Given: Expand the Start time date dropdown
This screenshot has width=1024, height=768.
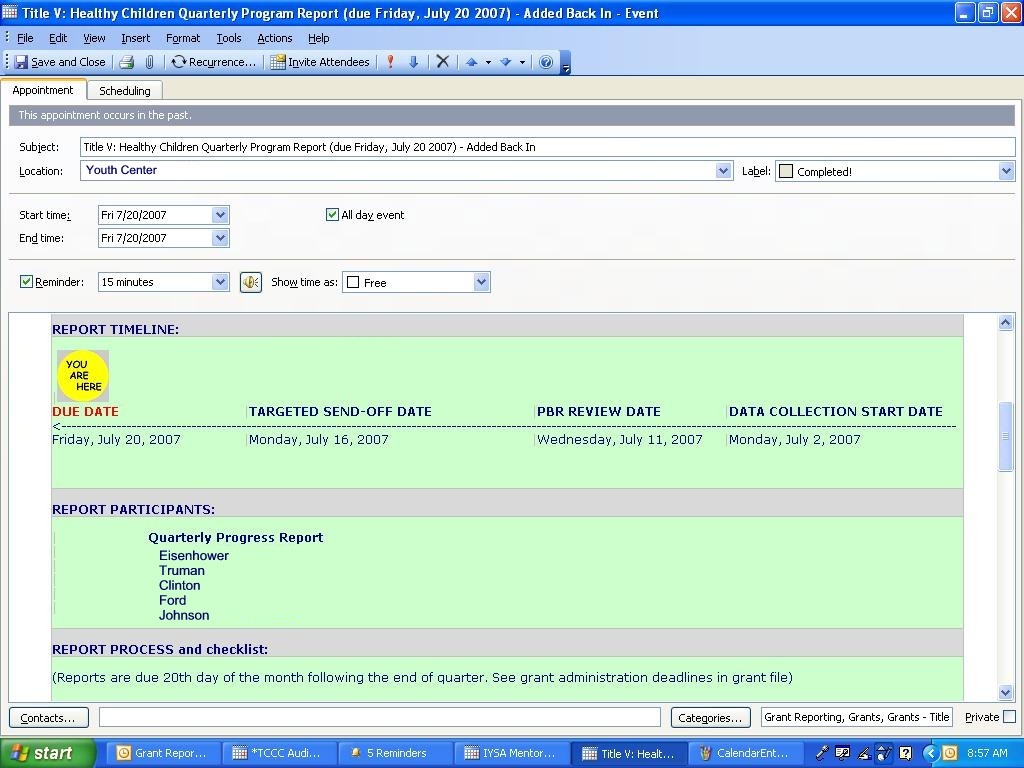Looking at the screenshot, I should coord(220,214).
